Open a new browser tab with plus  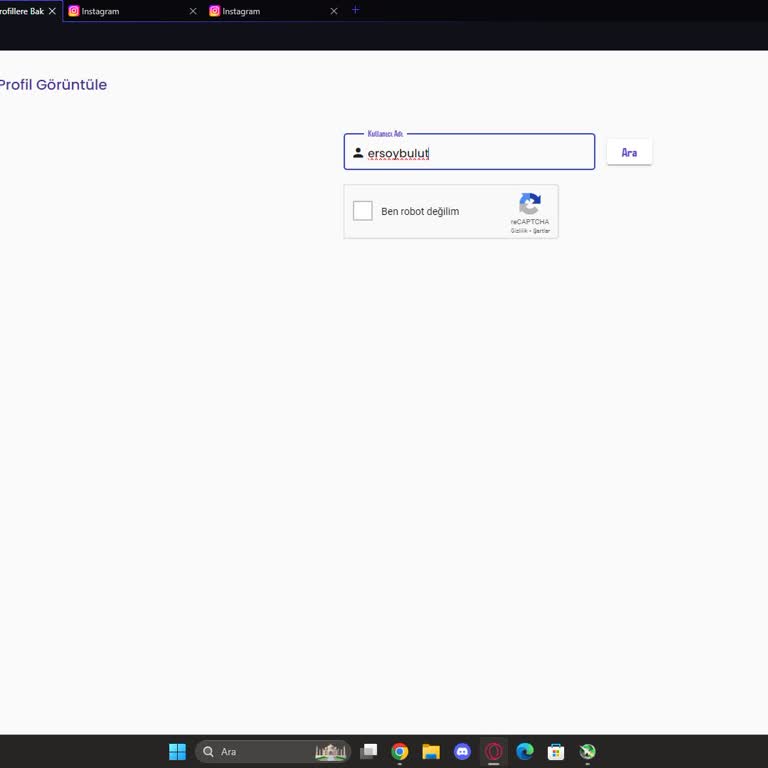pos(356,10)
